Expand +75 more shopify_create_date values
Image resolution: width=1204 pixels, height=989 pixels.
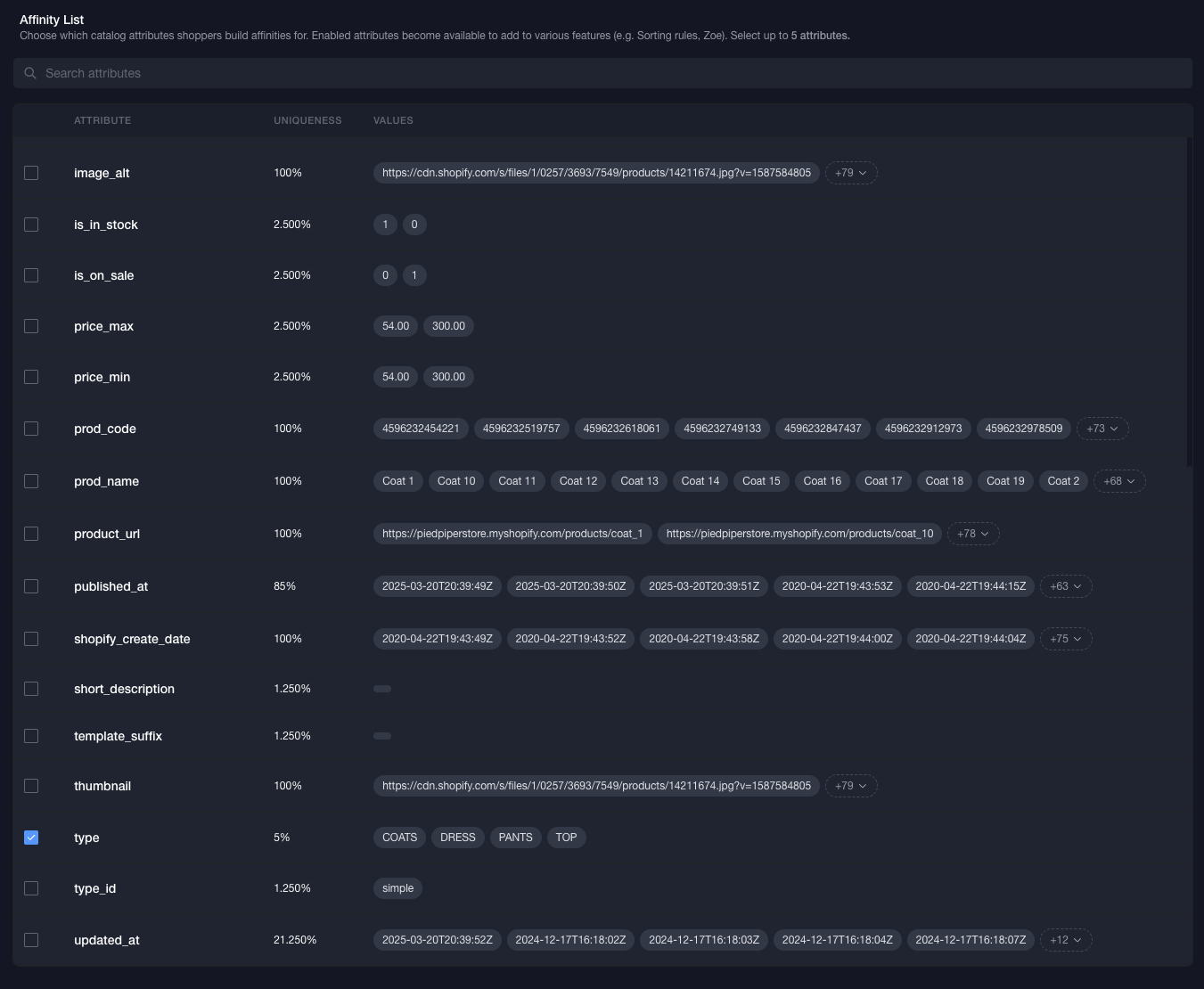1066,639
